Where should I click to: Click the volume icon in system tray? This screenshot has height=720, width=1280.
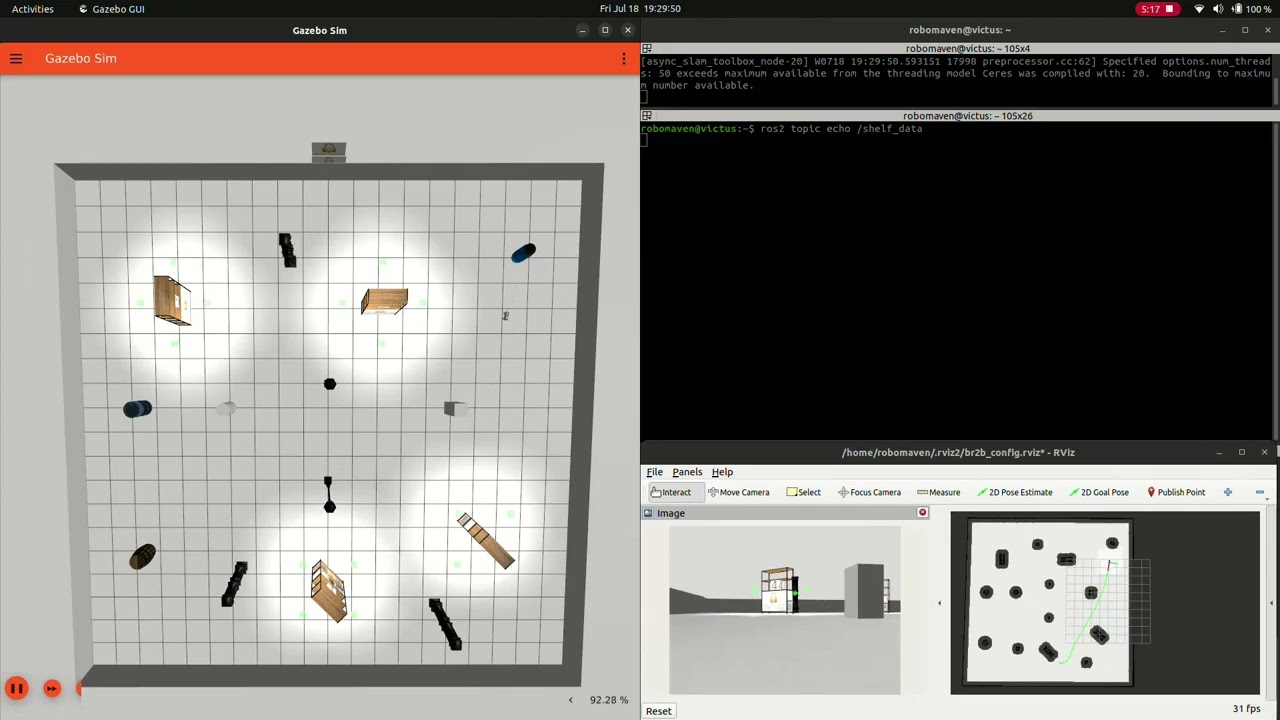pyautogui.click(x=1218, y=9)
